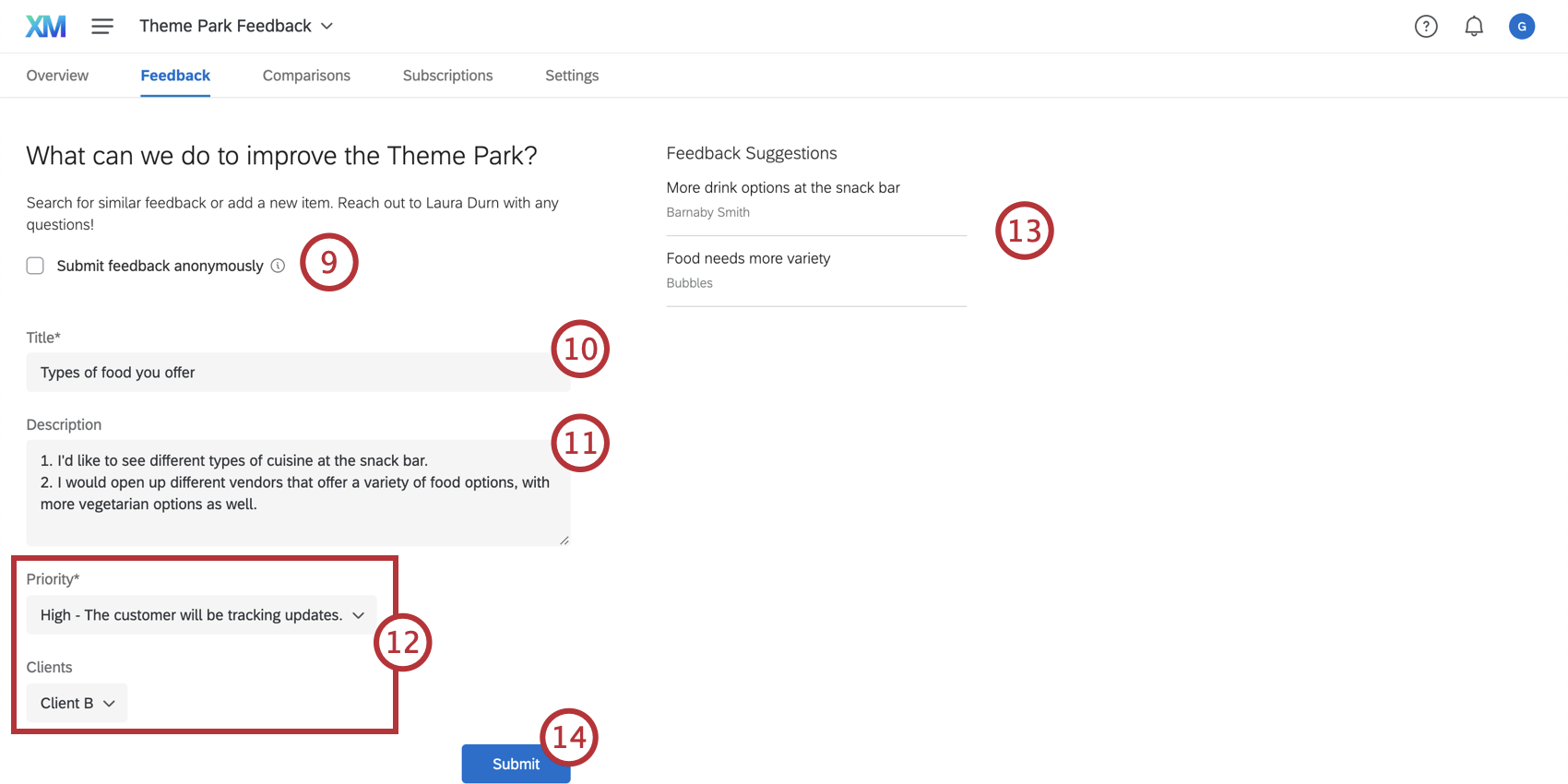Open the Clients dropdown showing Client B

(77, 703)
